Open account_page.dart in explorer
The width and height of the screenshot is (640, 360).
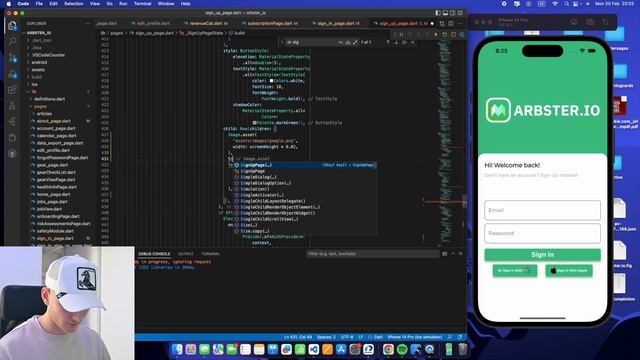coord(56,129)
